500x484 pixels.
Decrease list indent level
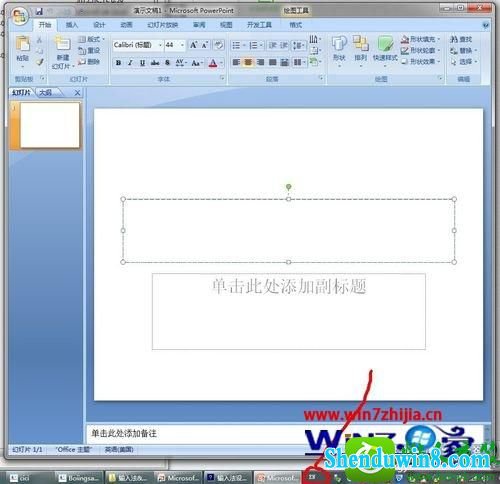coord(273,45)
